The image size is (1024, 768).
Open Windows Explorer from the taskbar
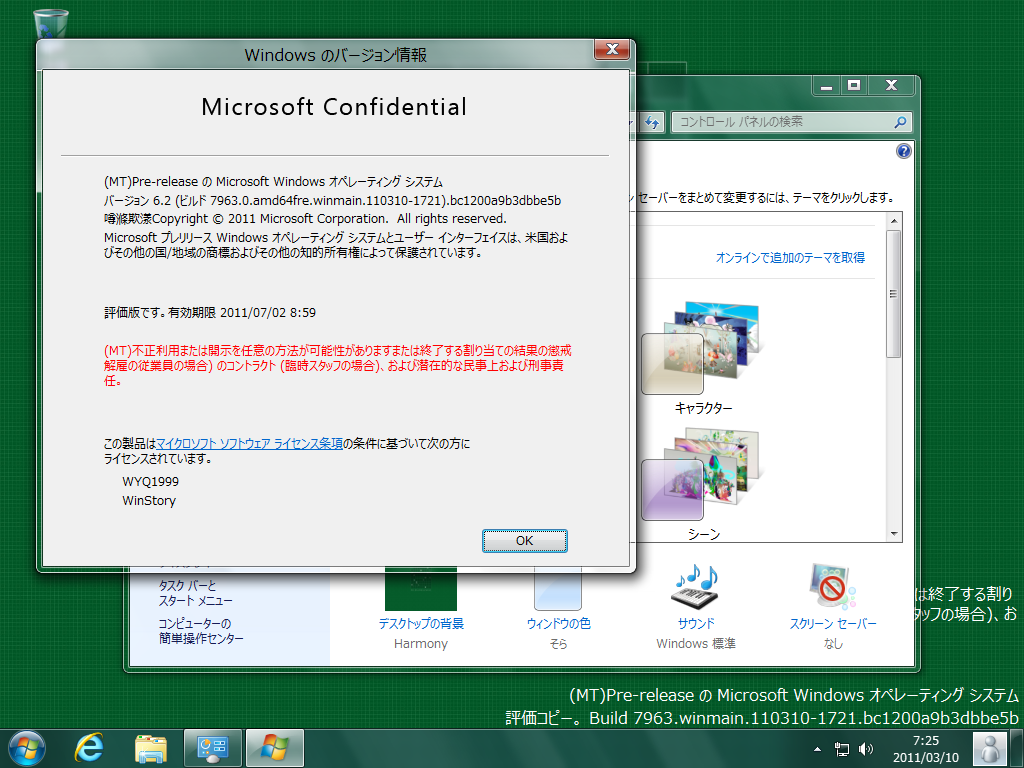coord(150,748)
